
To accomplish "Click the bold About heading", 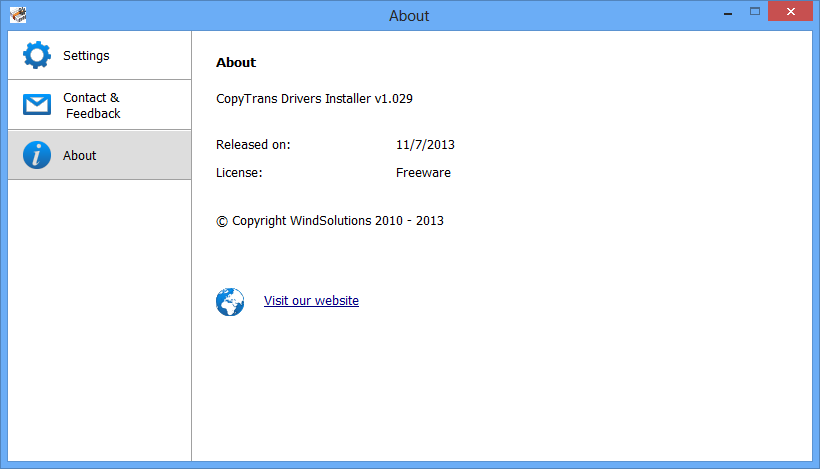I will click(x=236, y=62).
